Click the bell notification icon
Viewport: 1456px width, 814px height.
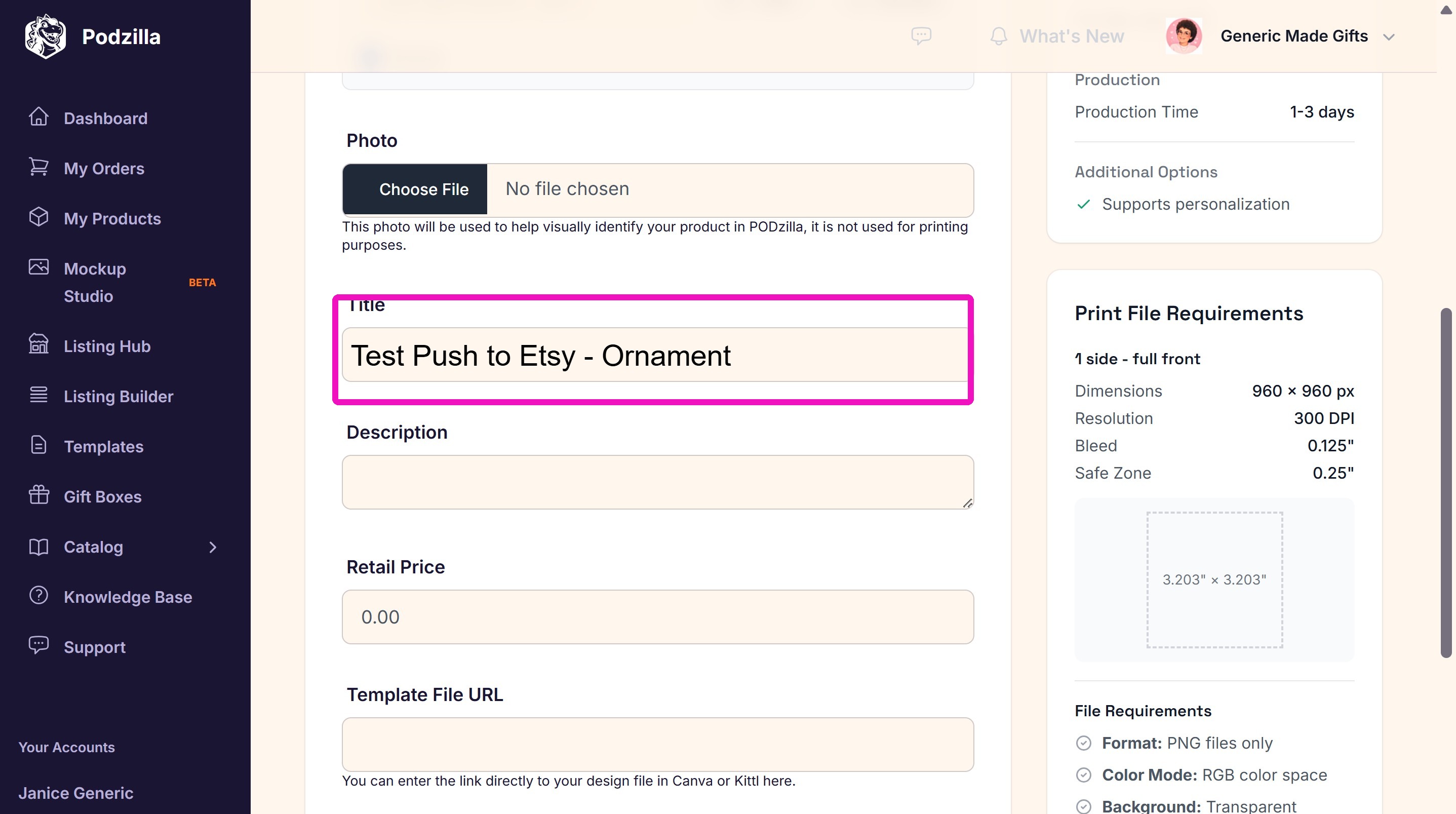(x=999, y=36)
